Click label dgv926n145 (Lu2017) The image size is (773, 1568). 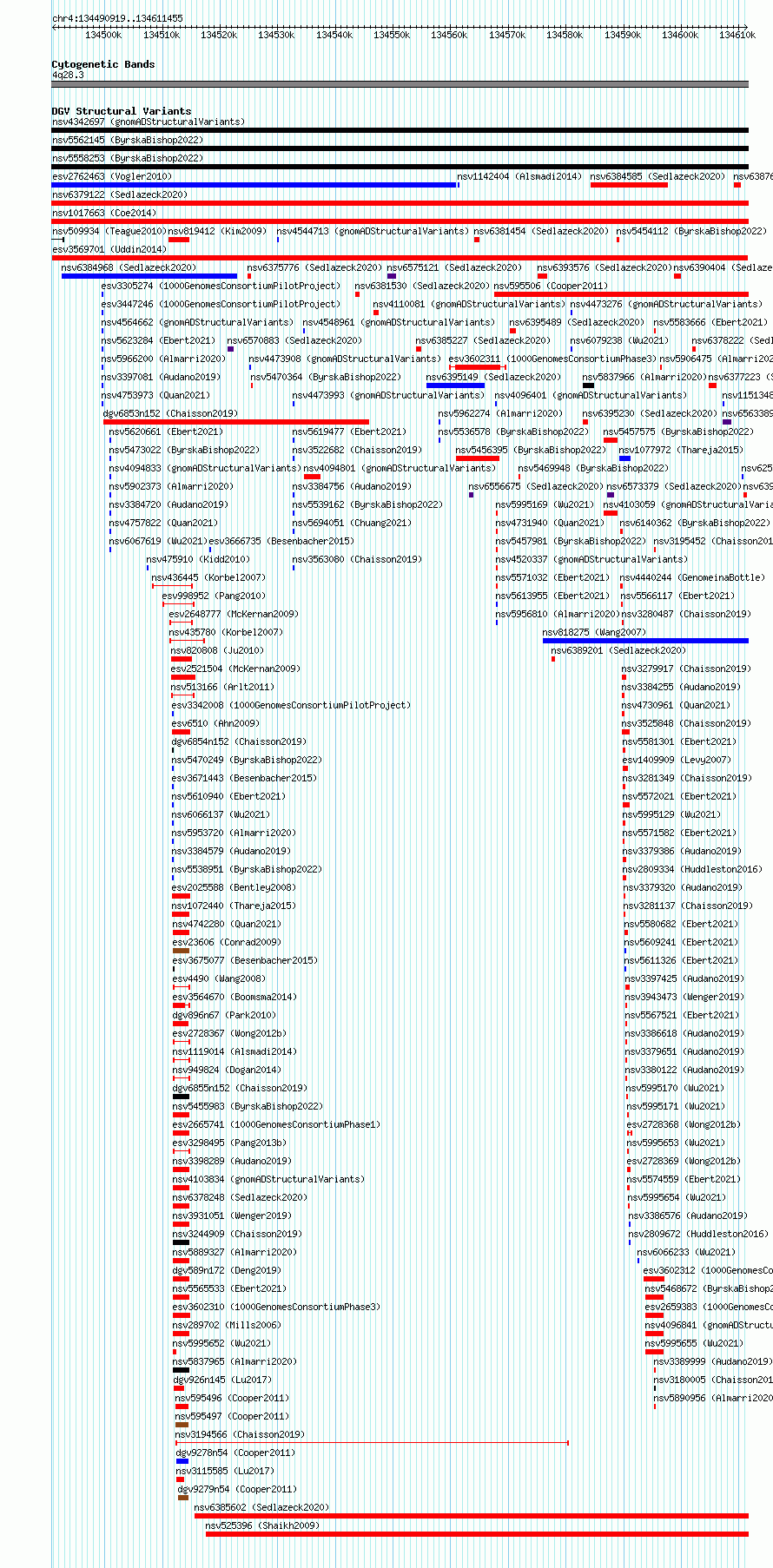[222, 1380]
